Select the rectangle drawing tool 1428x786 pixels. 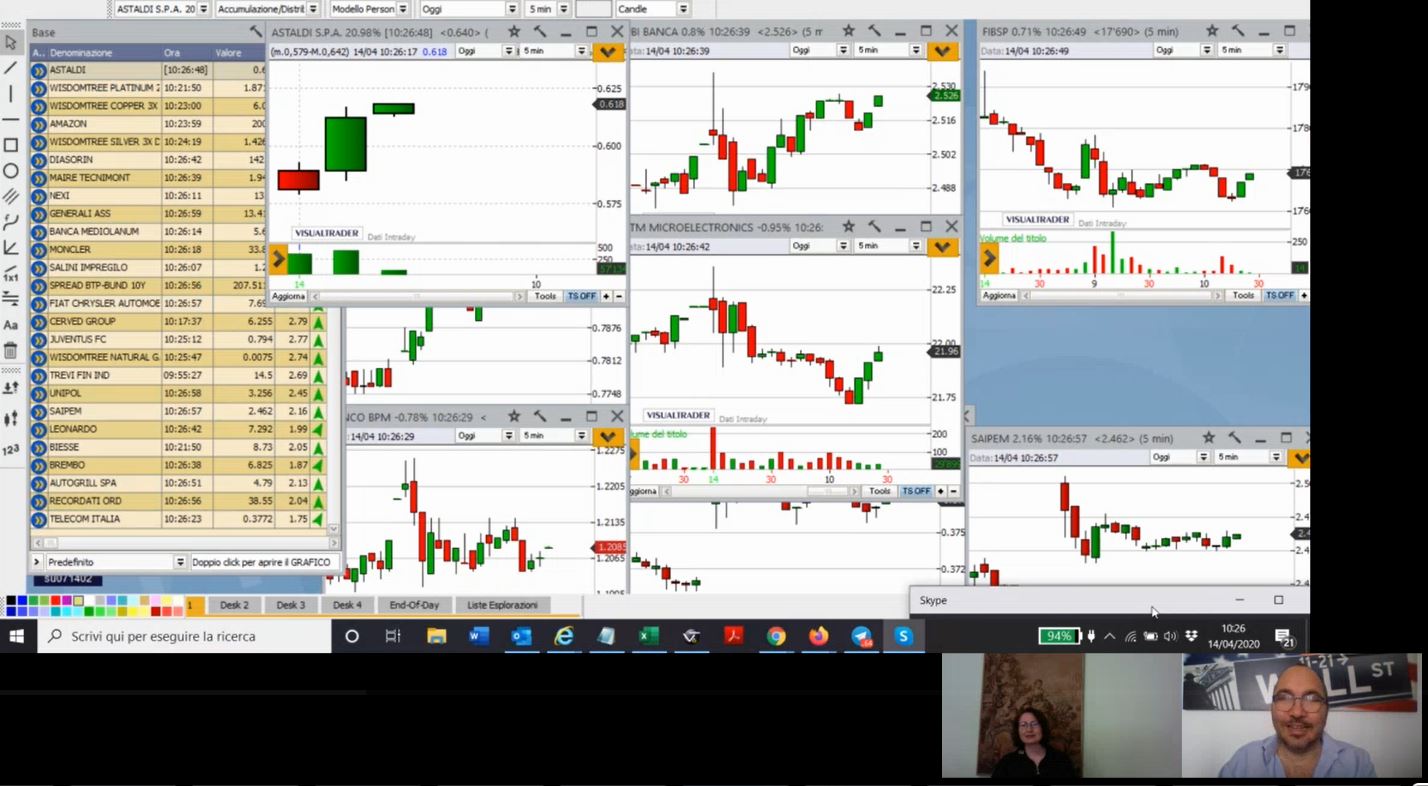tap(11, 145)
